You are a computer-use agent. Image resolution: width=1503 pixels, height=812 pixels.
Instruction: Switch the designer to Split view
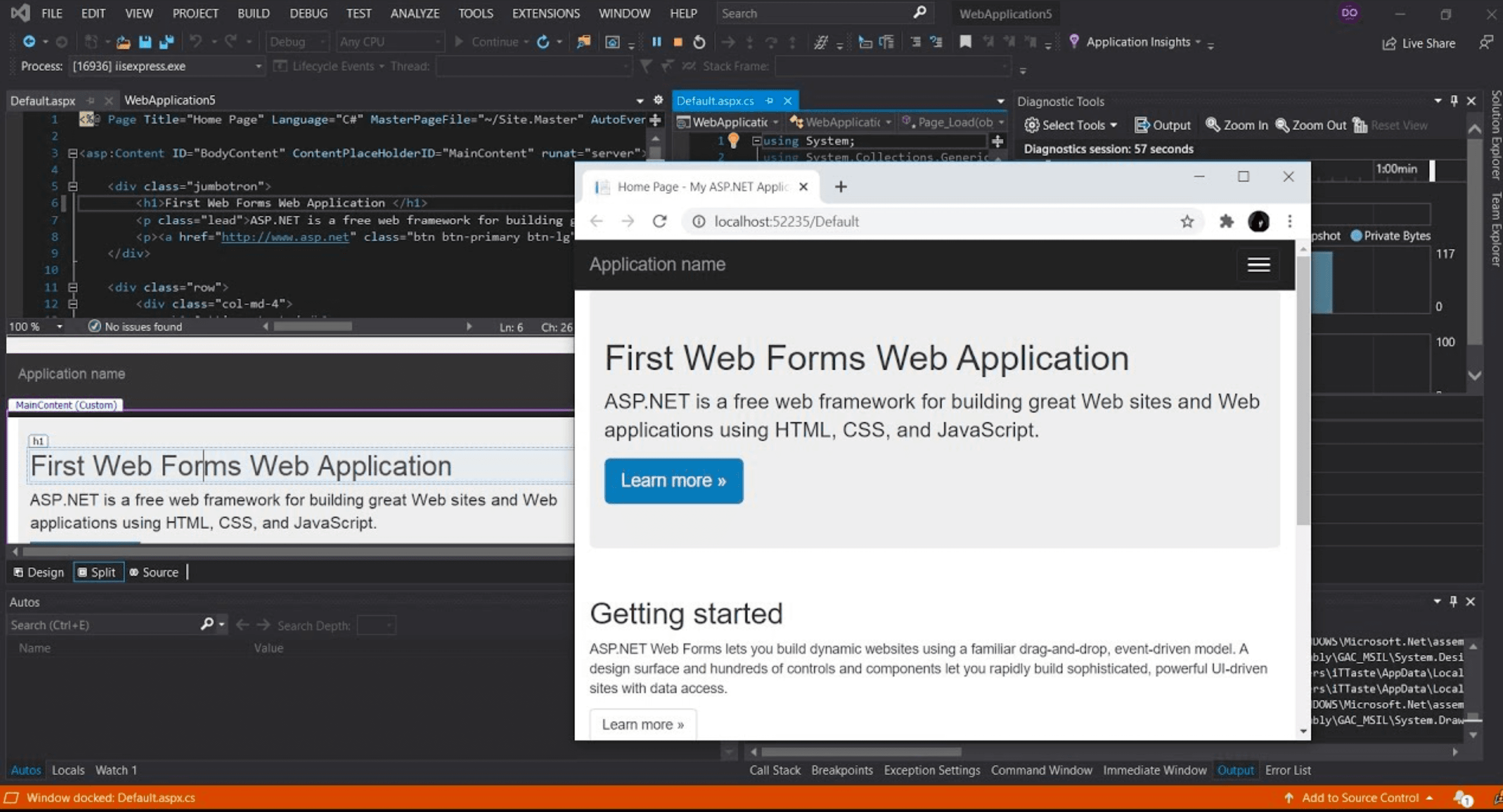tap(98, 572)
